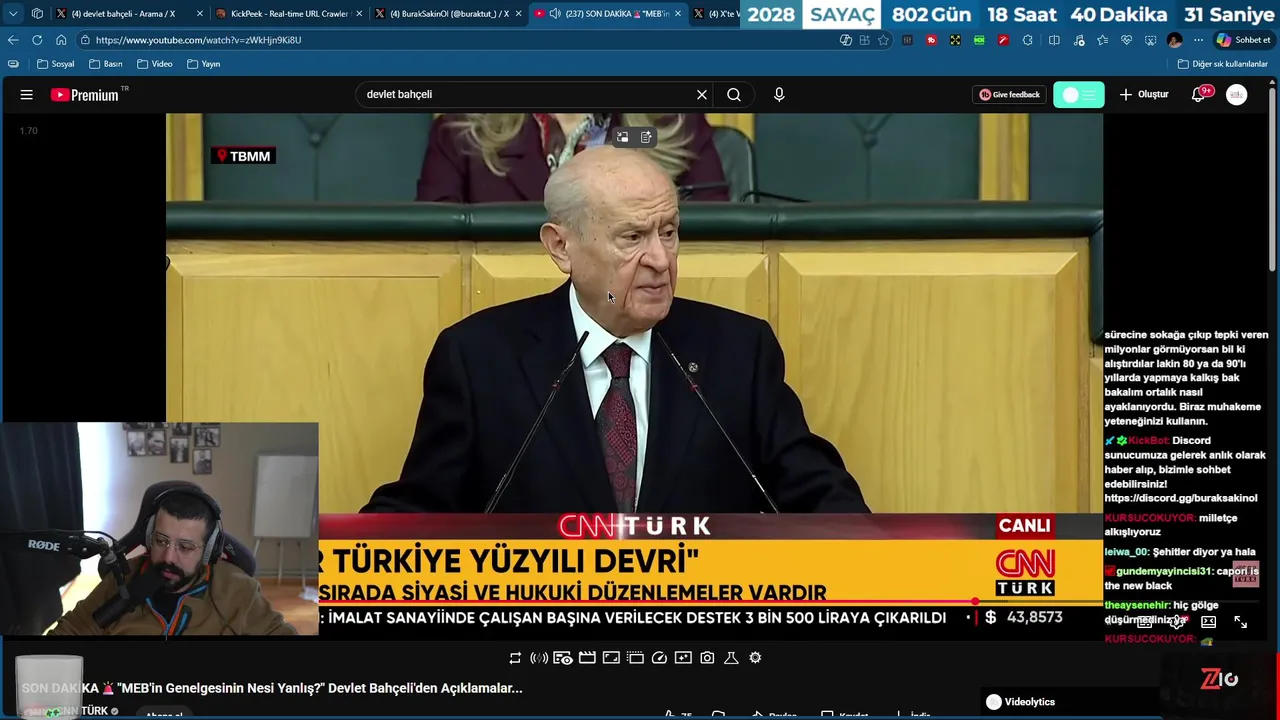Toggle the audio boost waveform icon

539,658
